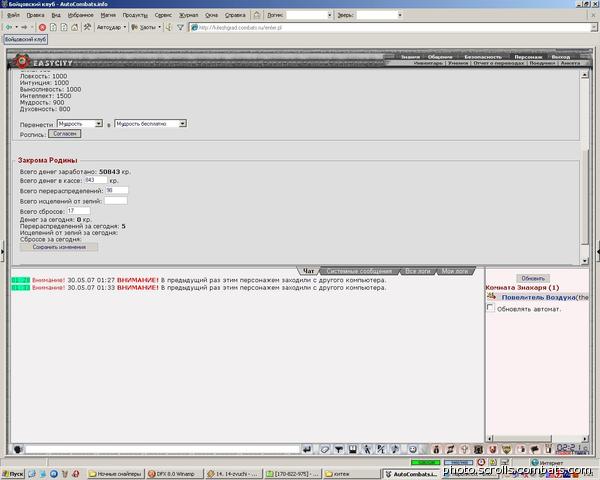
Task: Click the Всего исцелений от зелий input field
Action: (x=116, y=201)
